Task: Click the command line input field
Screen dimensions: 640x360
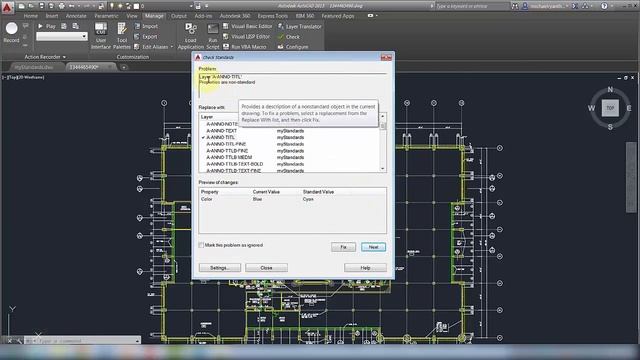Action: (83, 340)
